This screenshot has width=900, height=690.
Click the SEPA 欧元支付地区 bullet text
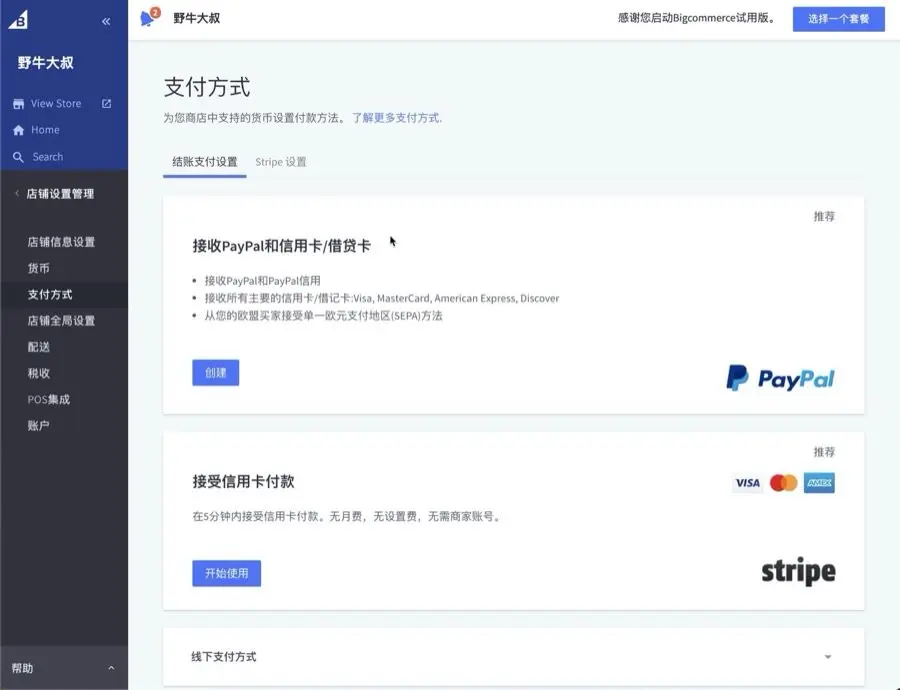coord(324,316)
